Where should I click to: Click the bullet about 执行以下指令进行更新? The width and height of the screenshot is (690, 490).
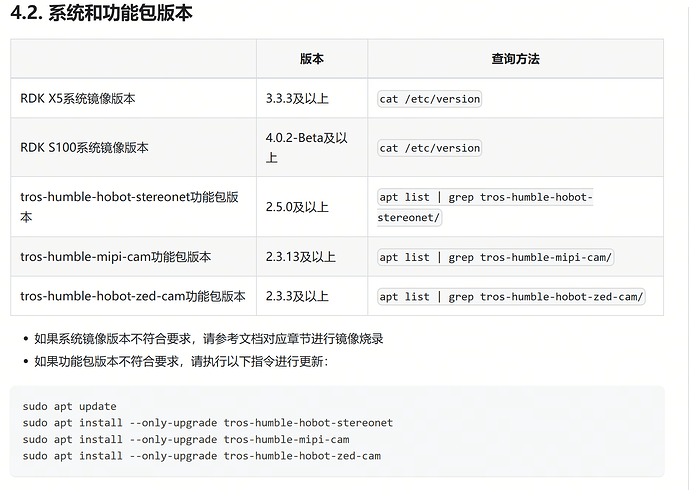point(181,362)
